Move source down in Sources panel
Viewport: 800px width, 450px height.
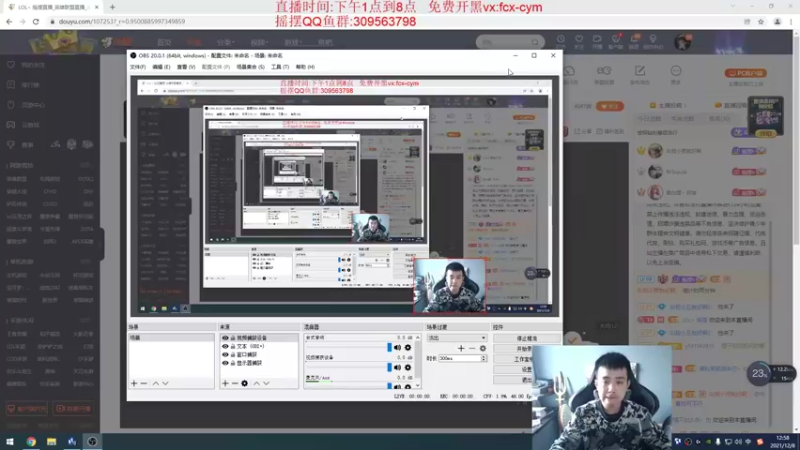click(266, 383)
